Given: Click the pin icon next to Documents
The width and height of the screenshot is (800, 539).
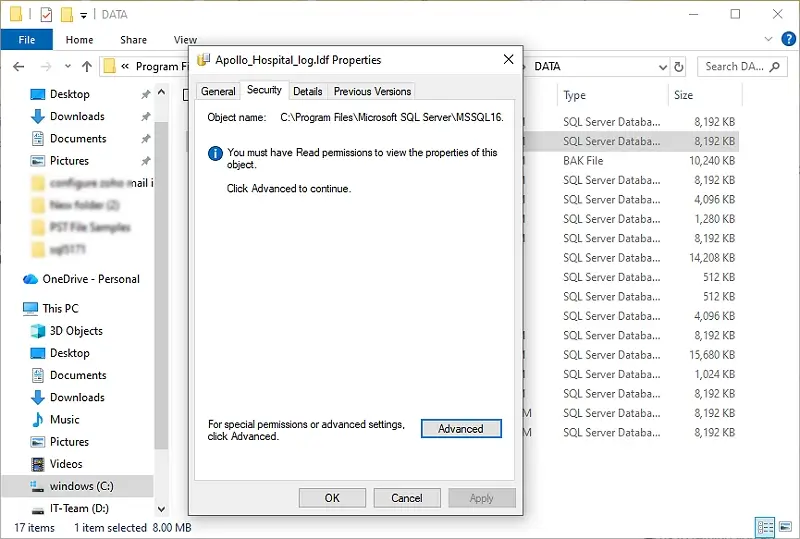Looking at the screenshot, I should pyautogui.click(x=146, y=139).
